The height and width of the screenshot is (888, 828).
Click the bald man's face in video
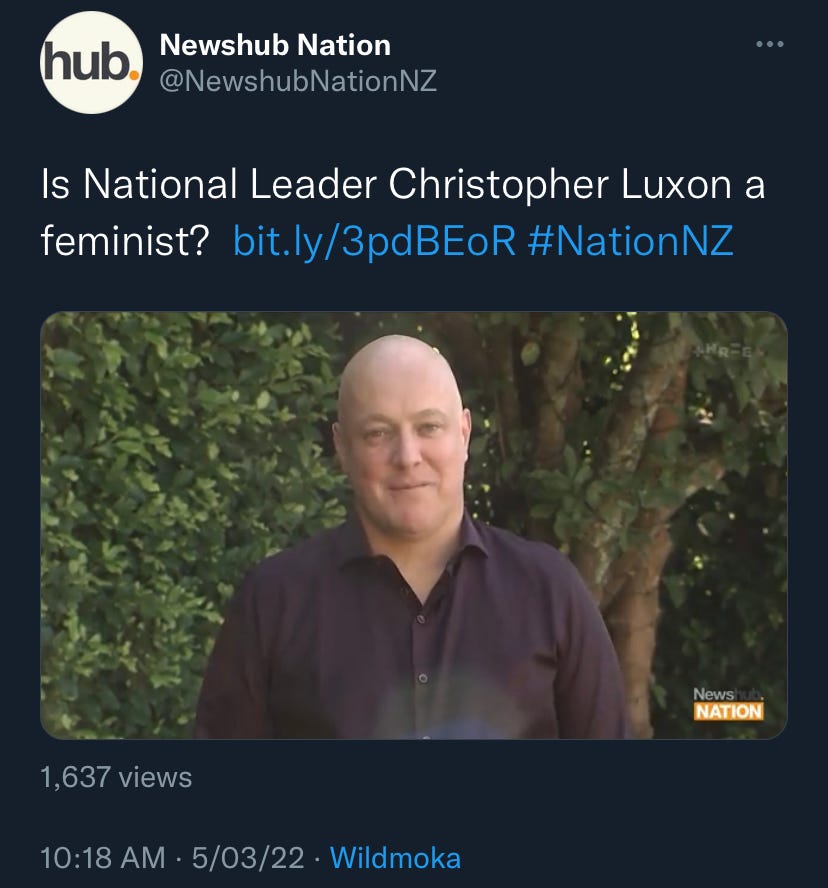pos(403,447)
